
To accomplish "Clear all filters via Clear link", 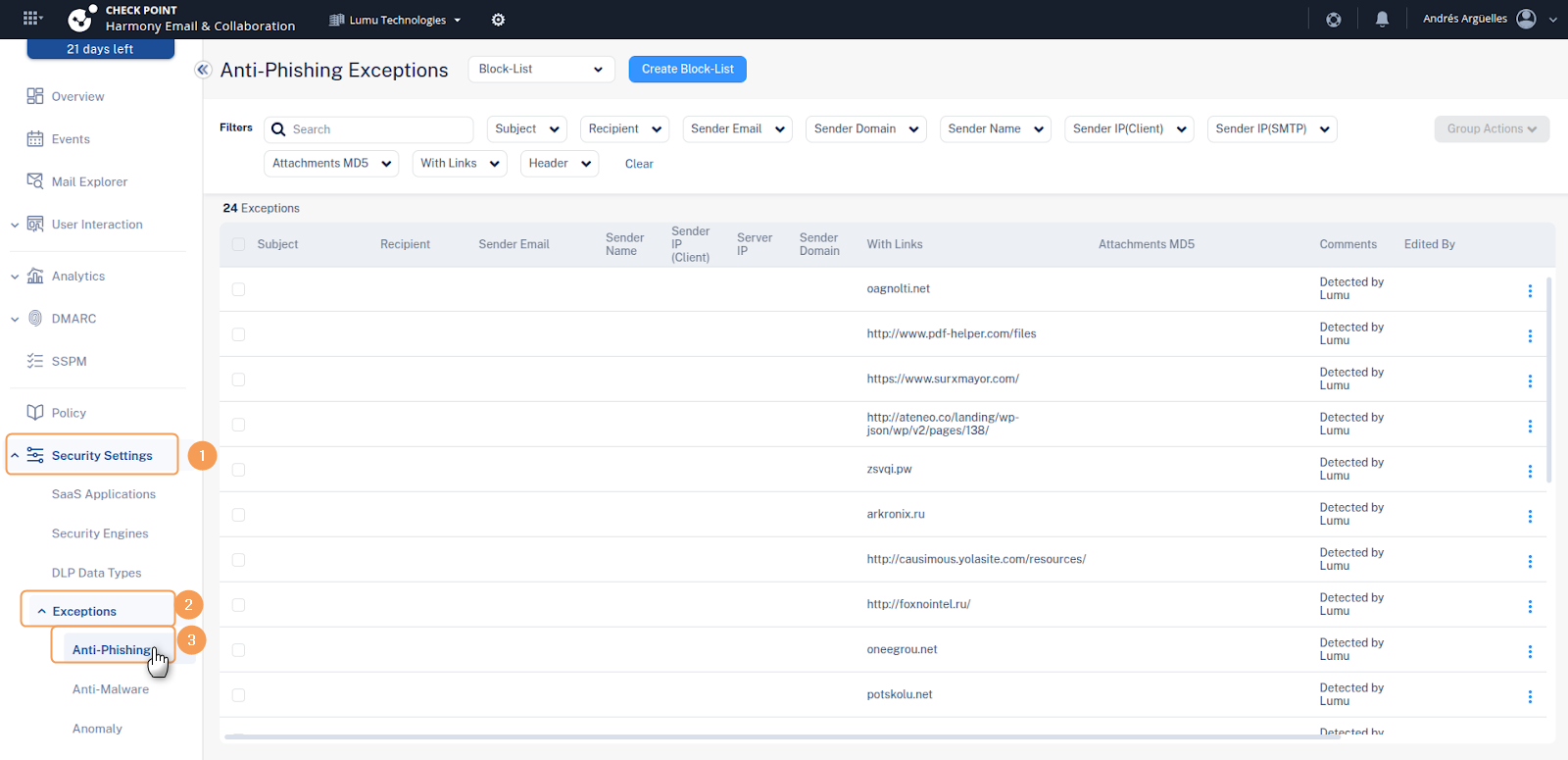I will [639, 165].
